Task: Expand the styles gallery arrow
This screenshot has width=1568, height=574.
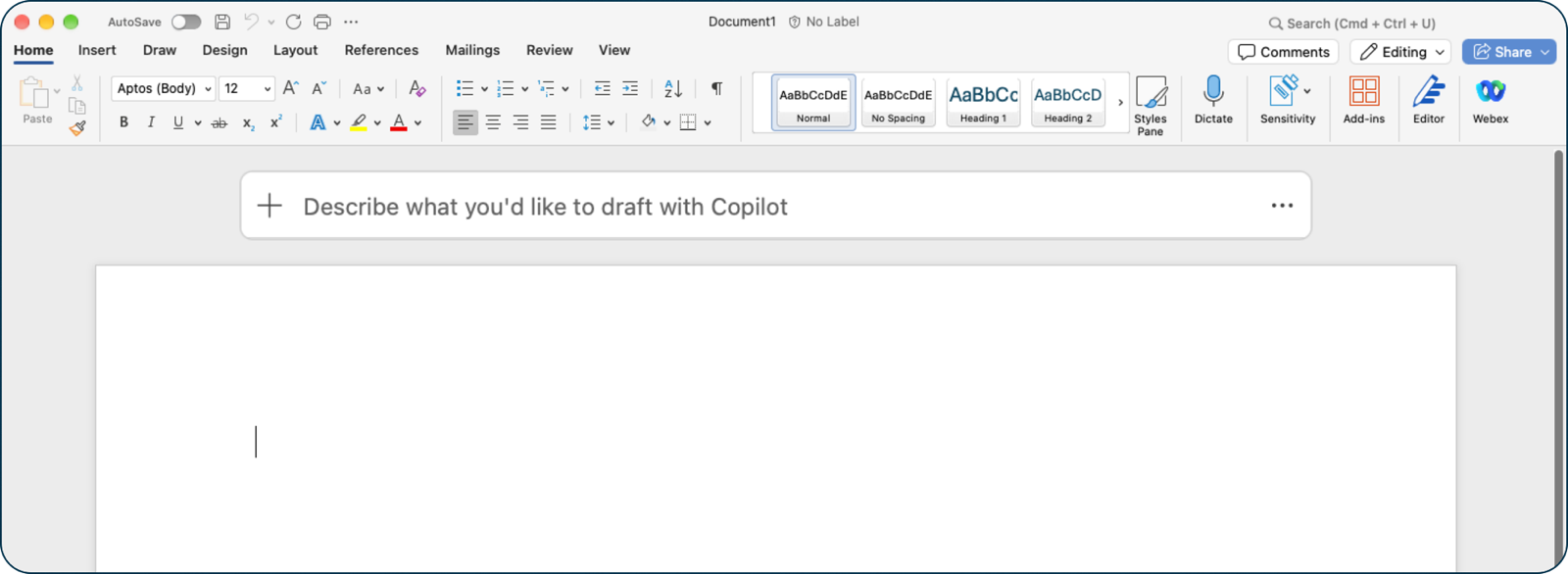Action: 1120,102
